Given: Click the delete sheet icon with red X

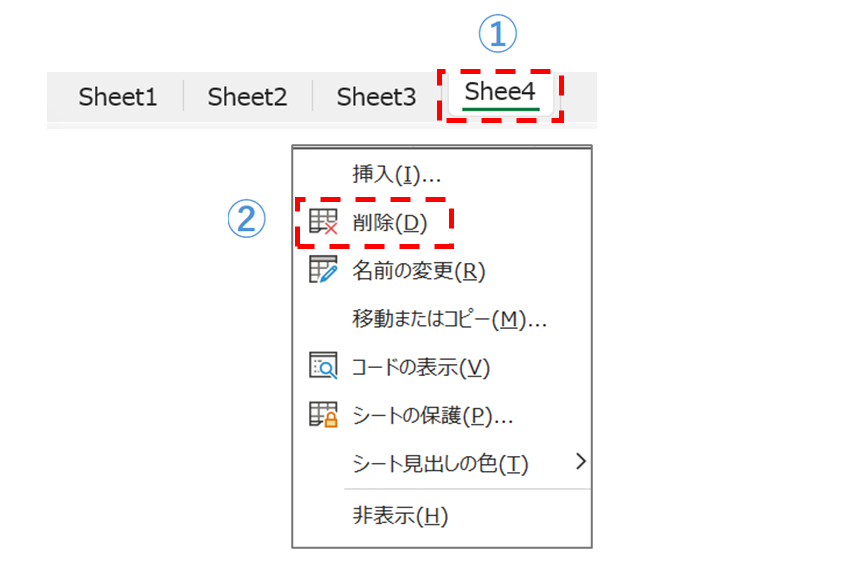Looking at the screenshot, I should point(324,223).
